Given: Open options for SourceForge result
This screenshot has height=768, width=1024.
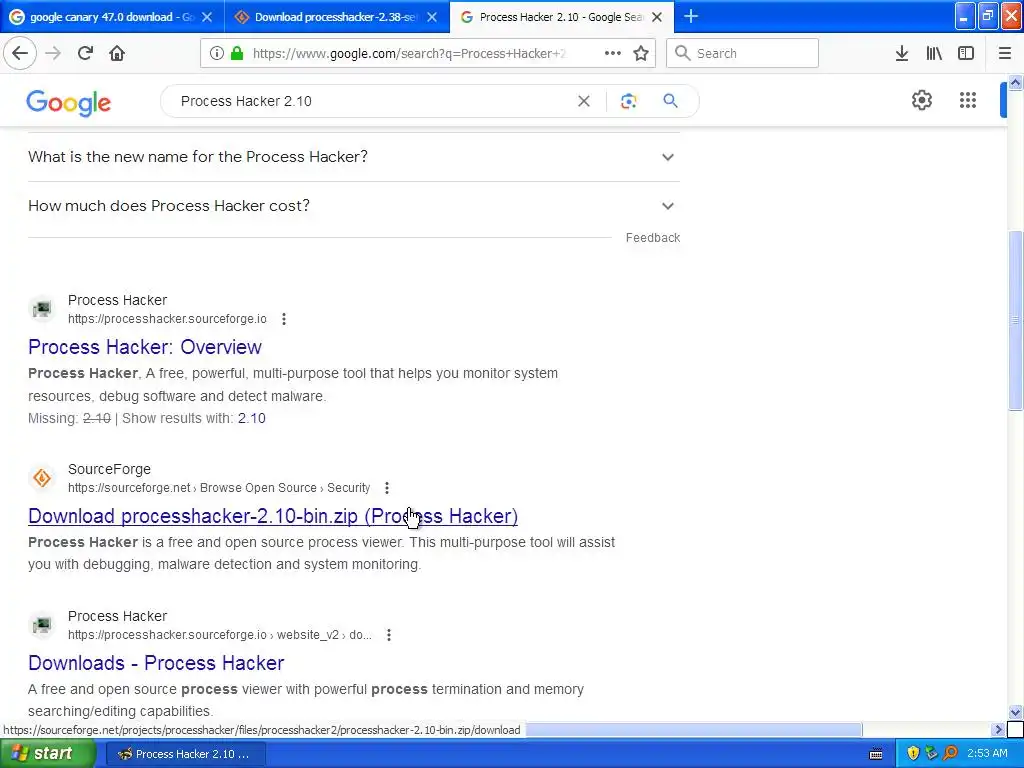Looking at the screenshot, I should tap(387, 488).
